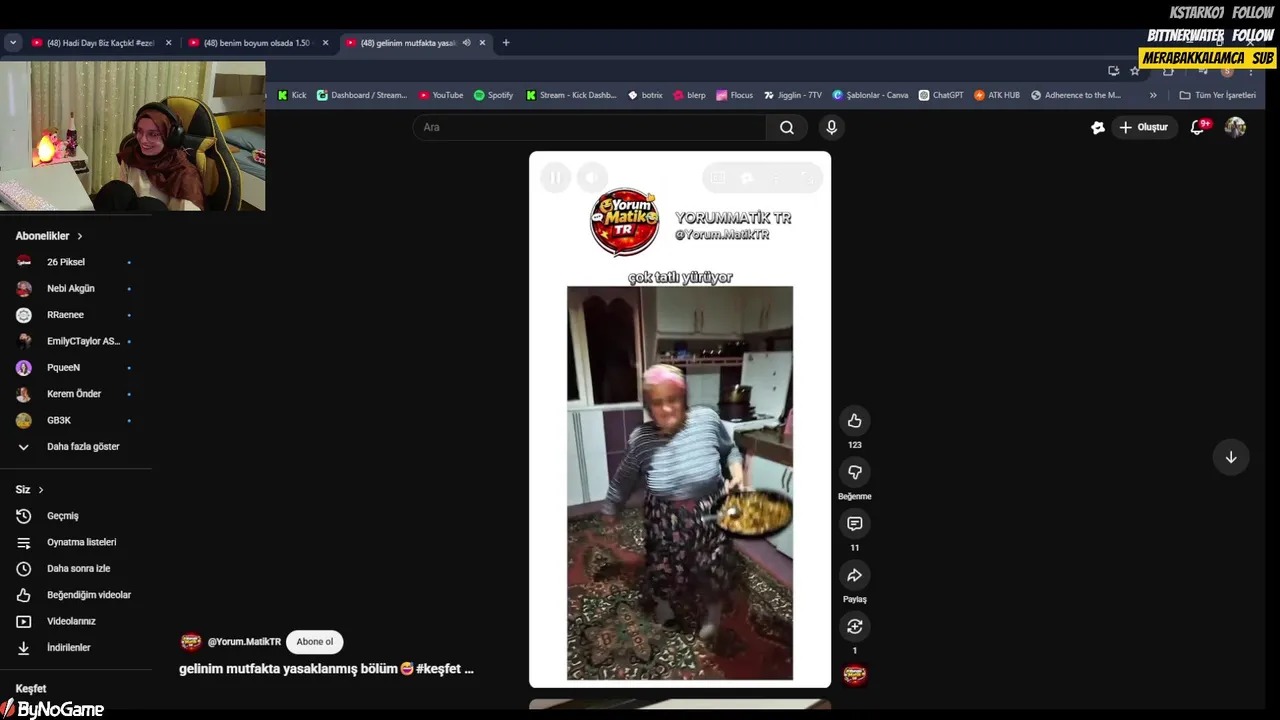
Task: Open the tab search dropdown arrow
Action: coord(13,43)
